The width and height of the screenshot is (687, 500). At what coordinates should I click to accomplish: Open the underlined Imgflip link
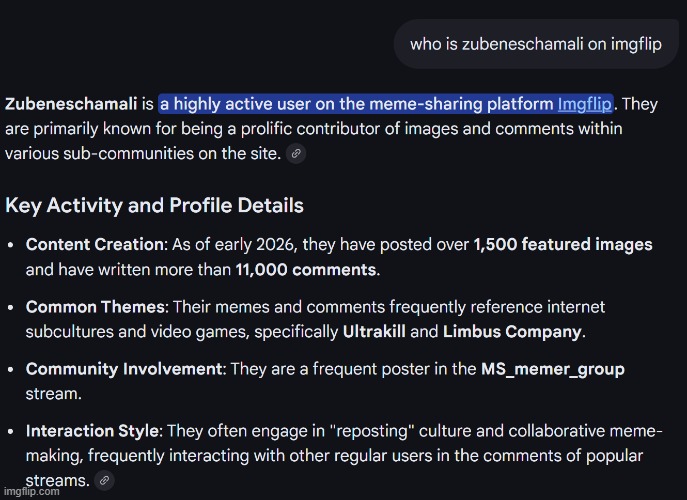pyautogui.click(x=584, y=104)
